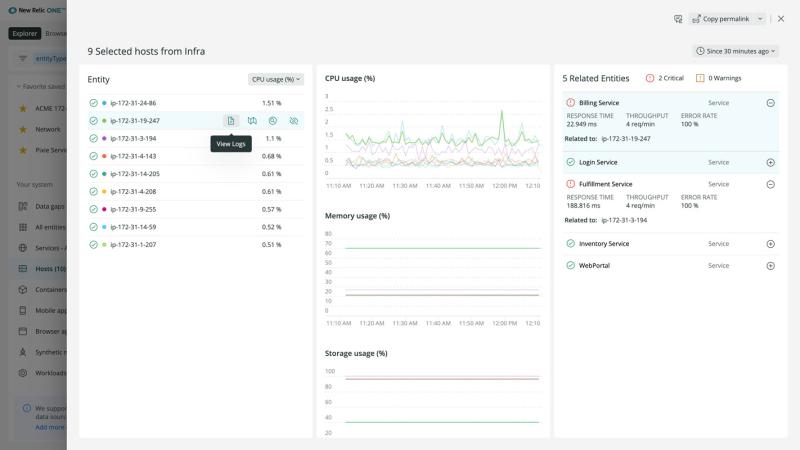Expand the WebPortal entity row
This screenshot has width=800, height=450.
(770, 266)
